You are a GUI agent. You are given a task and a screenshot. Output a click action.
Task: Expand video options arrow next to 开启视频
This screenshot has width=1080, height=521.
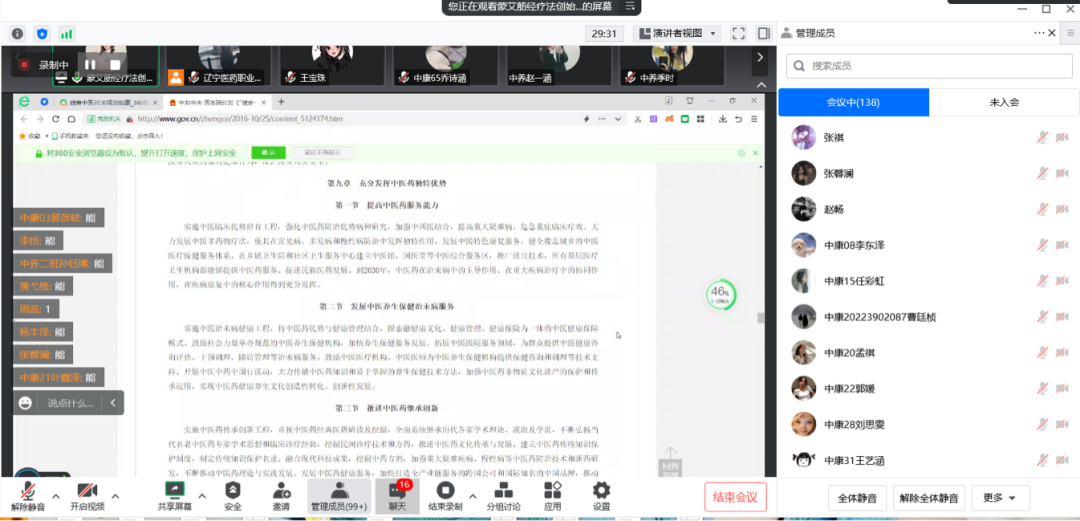(x=115, y=496)
